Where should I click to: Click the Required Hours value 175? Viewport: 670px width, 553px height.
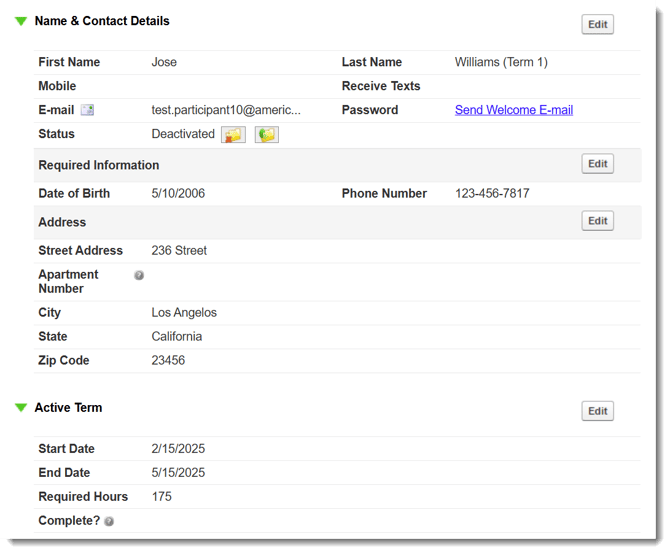point(162,497)
